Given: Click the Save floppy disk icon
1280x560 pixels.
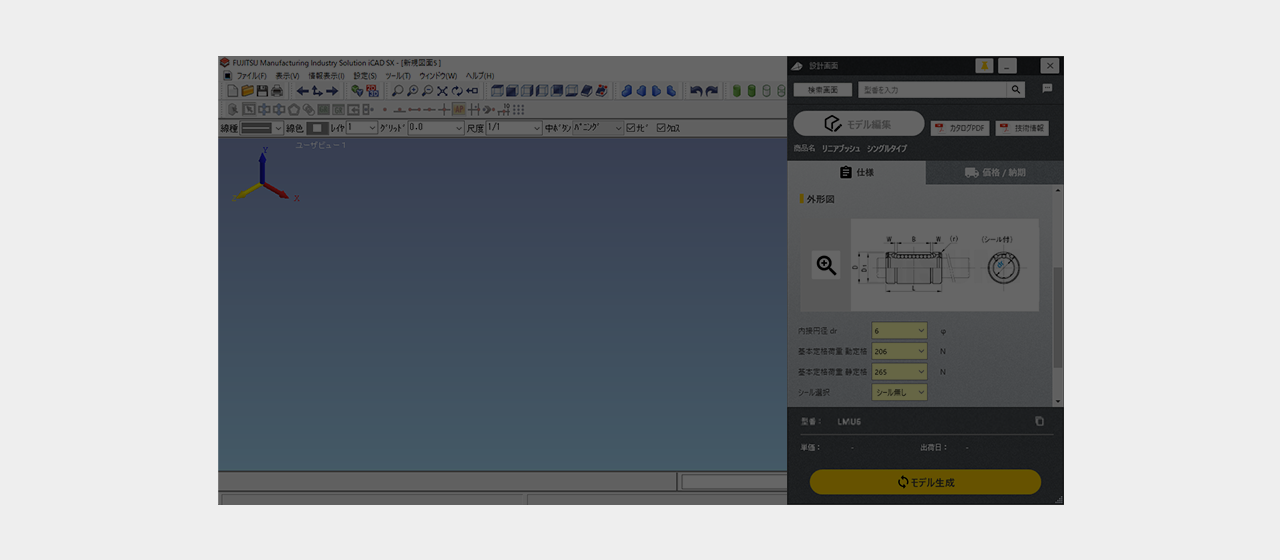Looking at the screenshot, I should point(262,91).
